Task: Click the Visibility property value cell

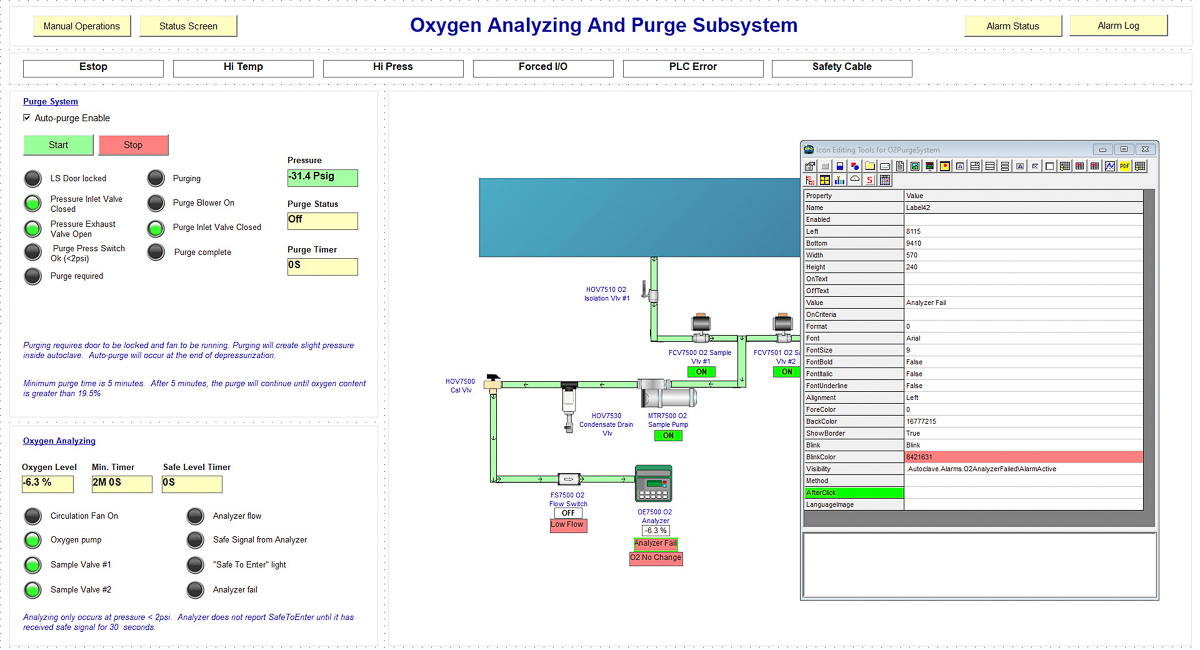Action: click(1023, 469)
